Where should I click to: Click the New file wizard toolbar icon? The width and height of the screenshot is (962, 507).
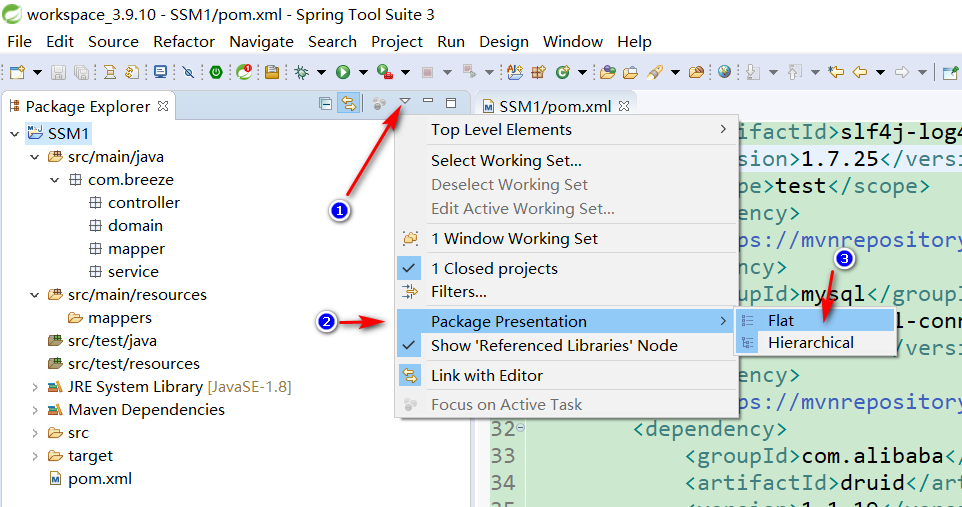pyautogui.click(x=17, y=72)
